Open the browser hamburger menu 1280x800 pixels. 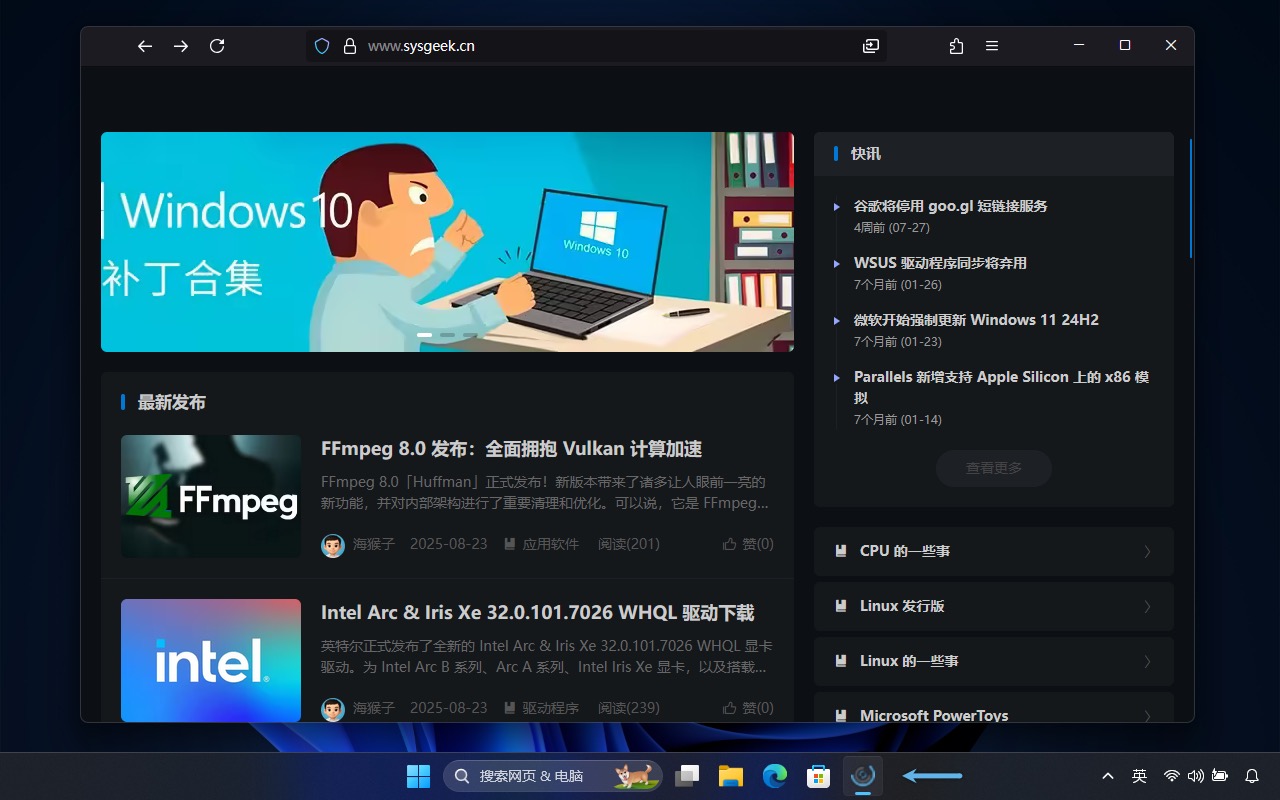click(x=992, y=46)
